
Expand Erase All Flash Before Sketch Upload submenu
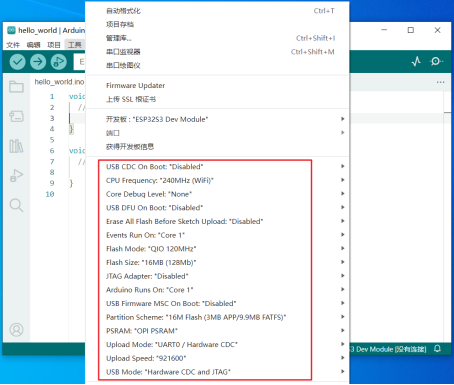(x=217, y=221)
